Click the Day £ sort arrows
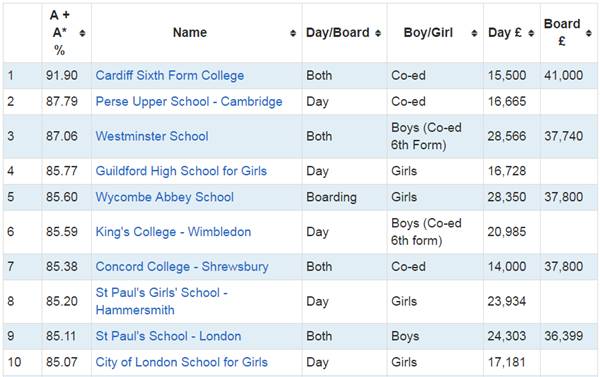 (531, 33)
